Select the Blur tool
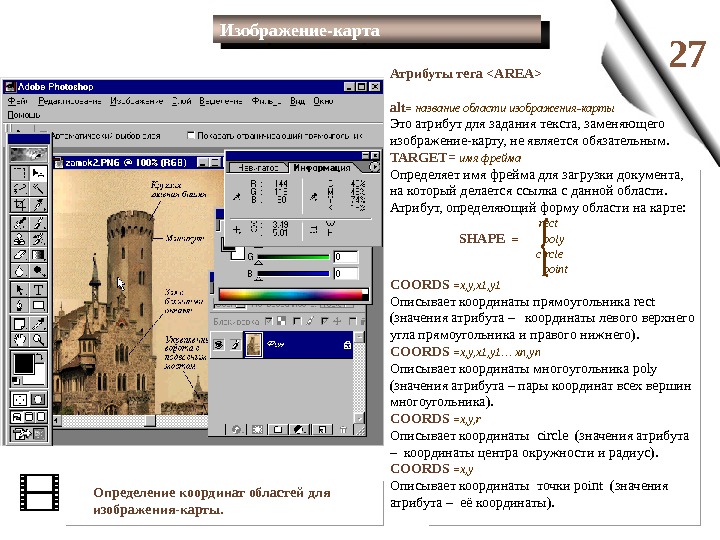The width and height of the screenshot is (720, 540). [x=19, y=270]
